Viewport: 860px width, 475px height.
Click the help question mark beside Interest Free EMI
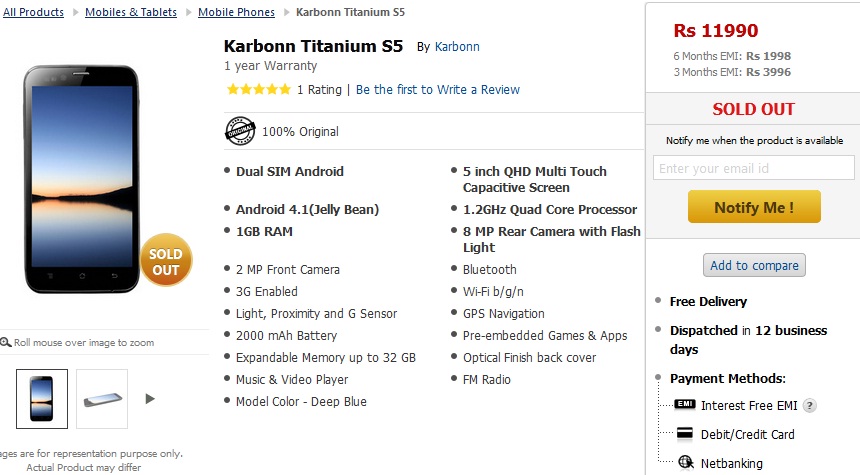[x=810, y=405]
